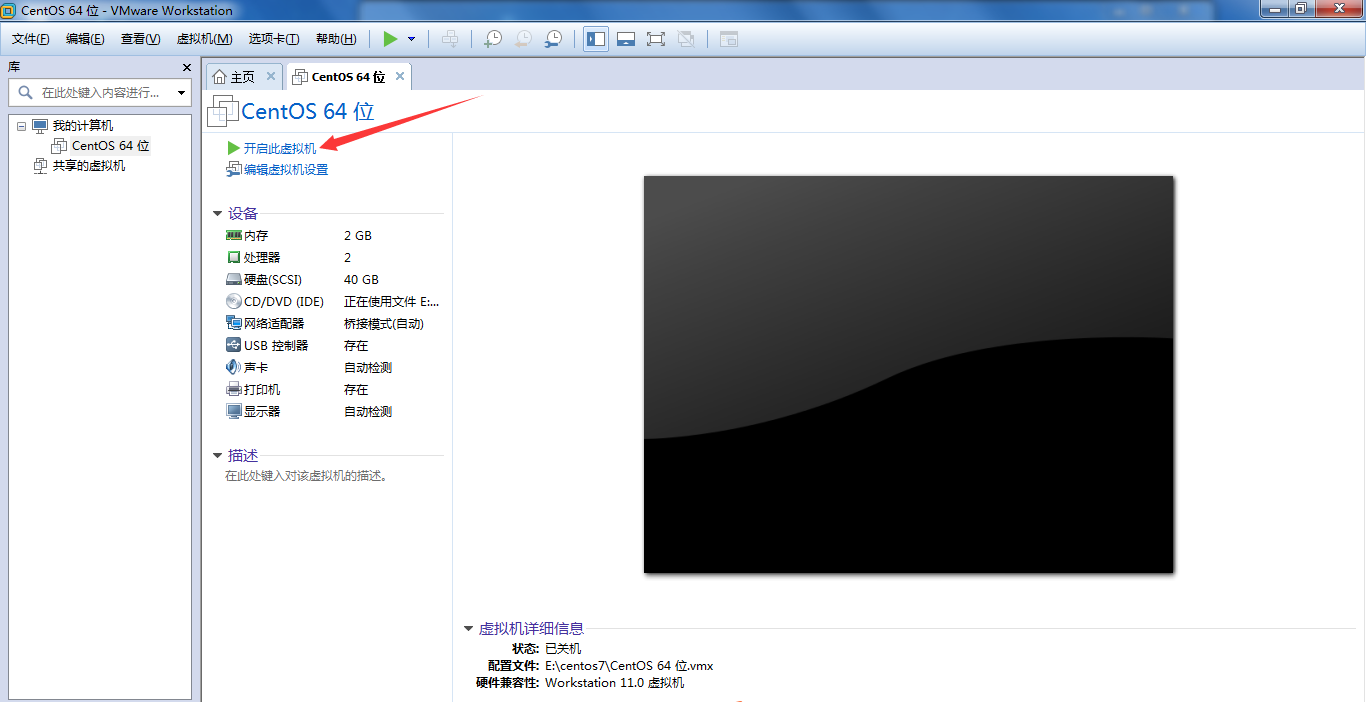This screenshot has height=702, width=1366.
Task: Click the virtual machine preview screen
Action: [x=908, y=374]
